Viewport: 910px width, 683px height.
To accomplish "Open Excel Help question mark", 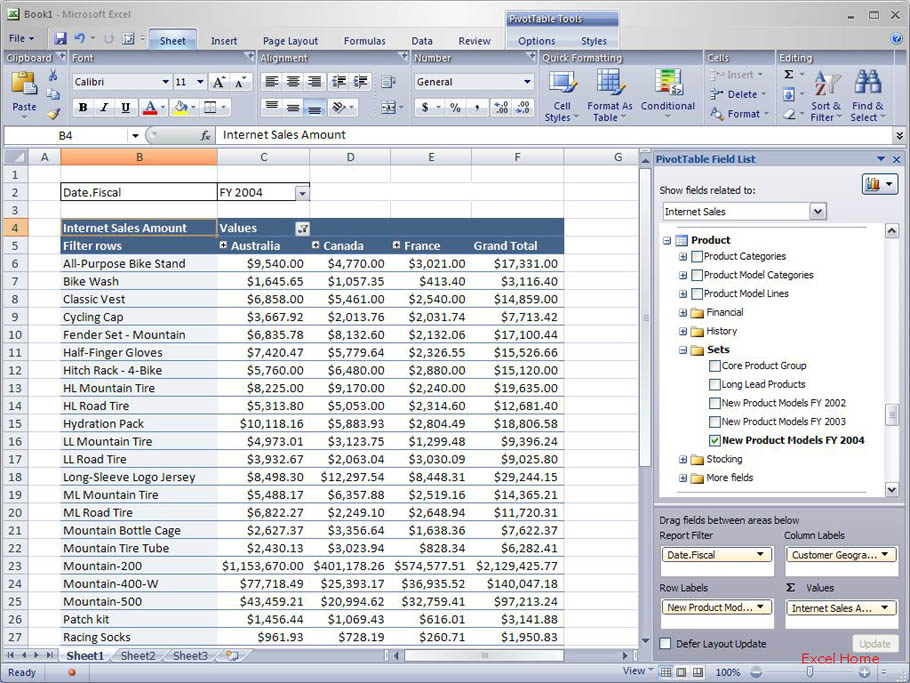I will point(897,39).
